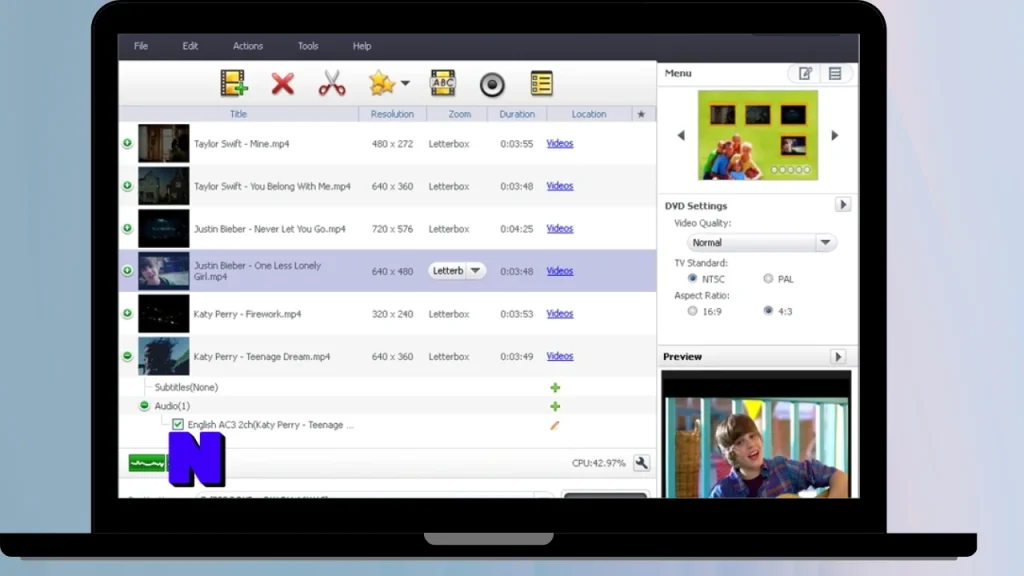Open Videos link for Katy Perry - Firework
This screenshot has height=576, width=1024.
click(560, 313)
